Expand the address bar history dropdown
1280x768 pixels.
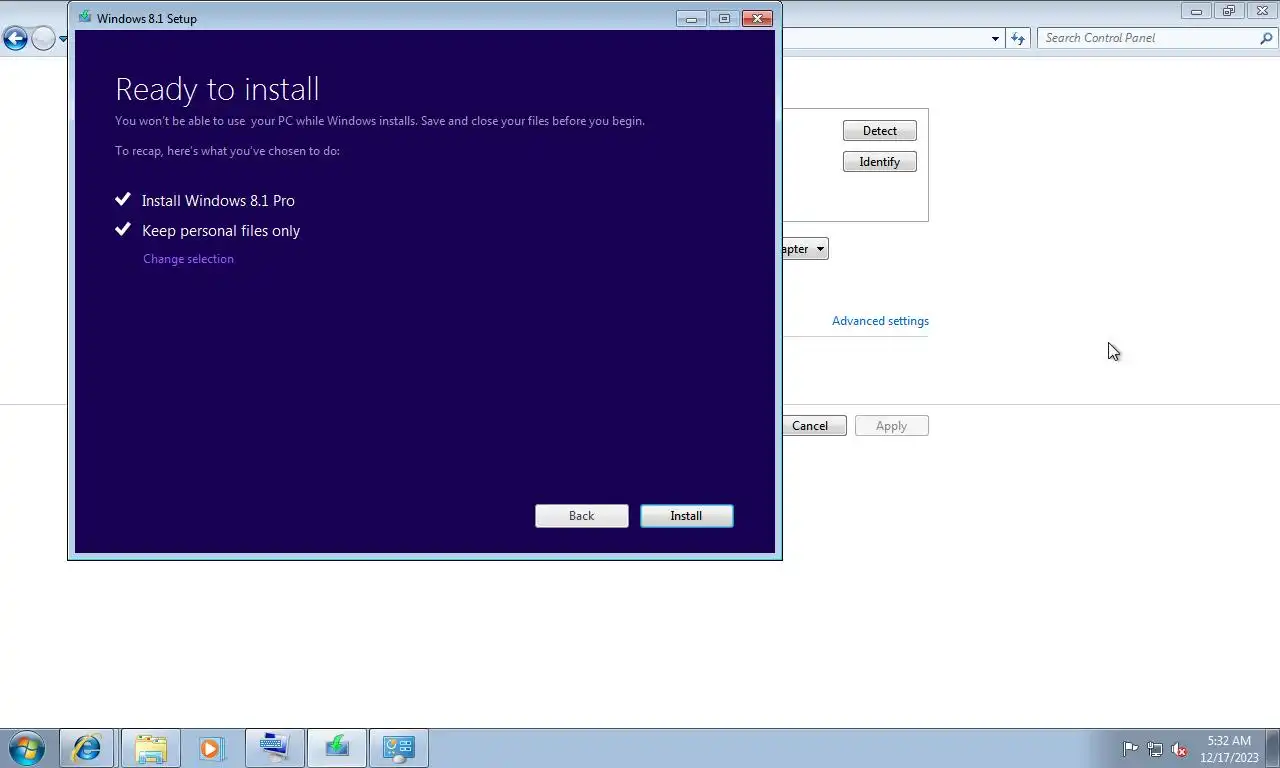995,39
